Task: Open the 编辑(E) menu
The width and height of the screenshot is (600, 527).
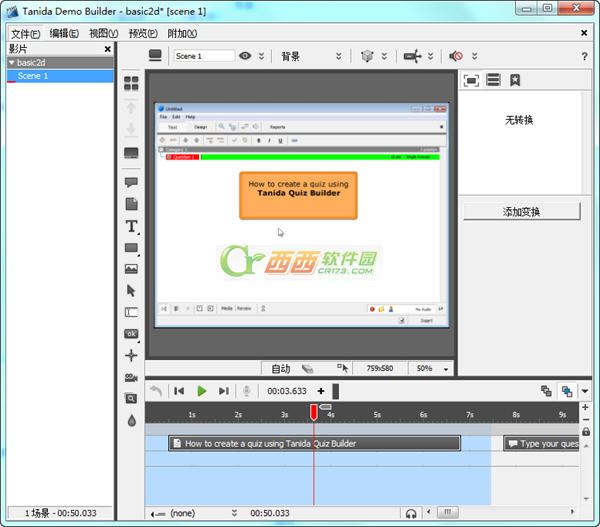Action: click(64, 34)
